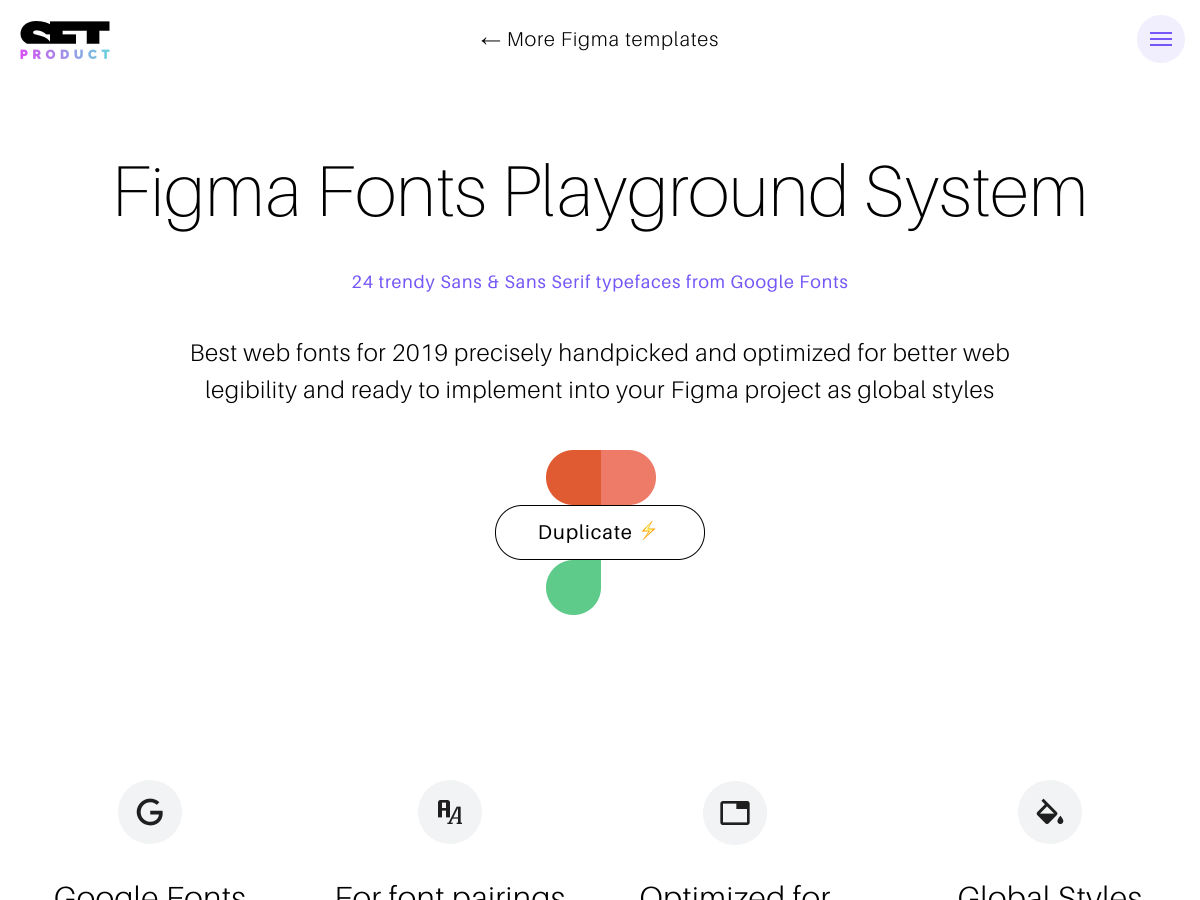The image size is (1200, 900).
Task: Click the dark orange Figma logo shape
Action: click(573, 477)
